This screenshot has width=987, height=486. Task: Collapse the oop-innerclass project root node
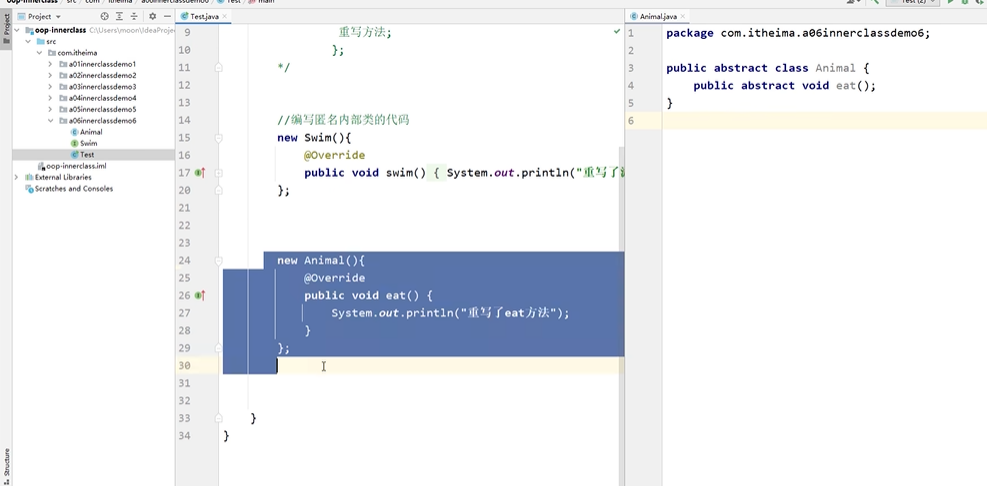[x=18, y=30]
